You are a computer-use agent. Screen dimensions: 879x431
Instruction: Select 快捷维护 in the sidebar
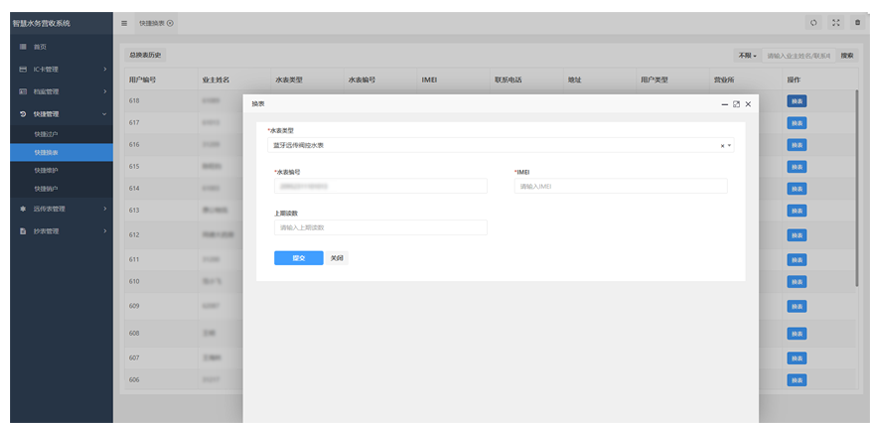(x=46, y=171)
